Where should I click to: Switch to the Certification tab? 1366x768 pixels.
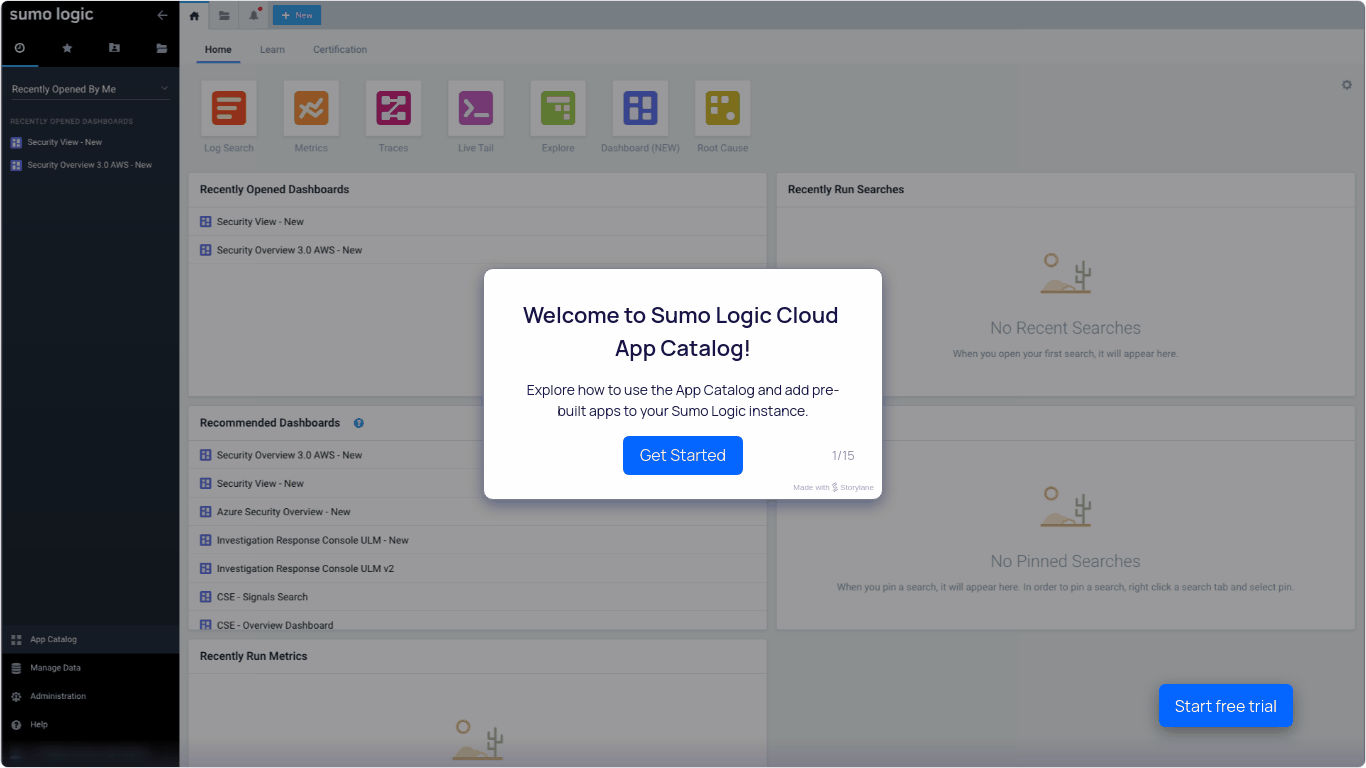(340, 49)
